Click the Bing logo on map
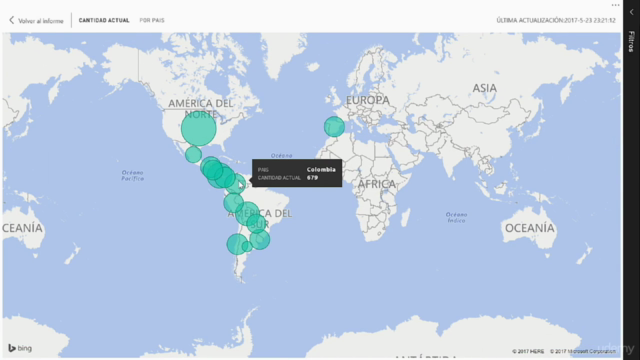 [x=20, y=348]
